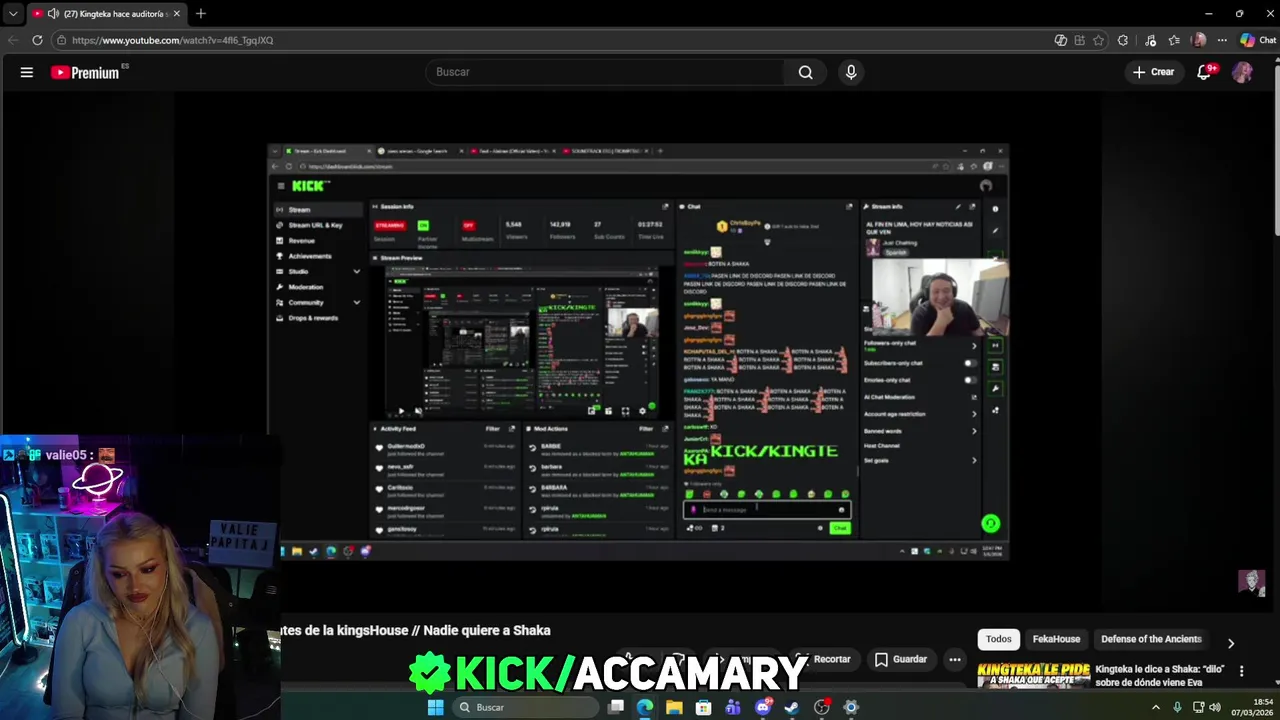Select the Defense of the Ancients chip
Screen dimensions: 1280x720
coord(1151,639)
